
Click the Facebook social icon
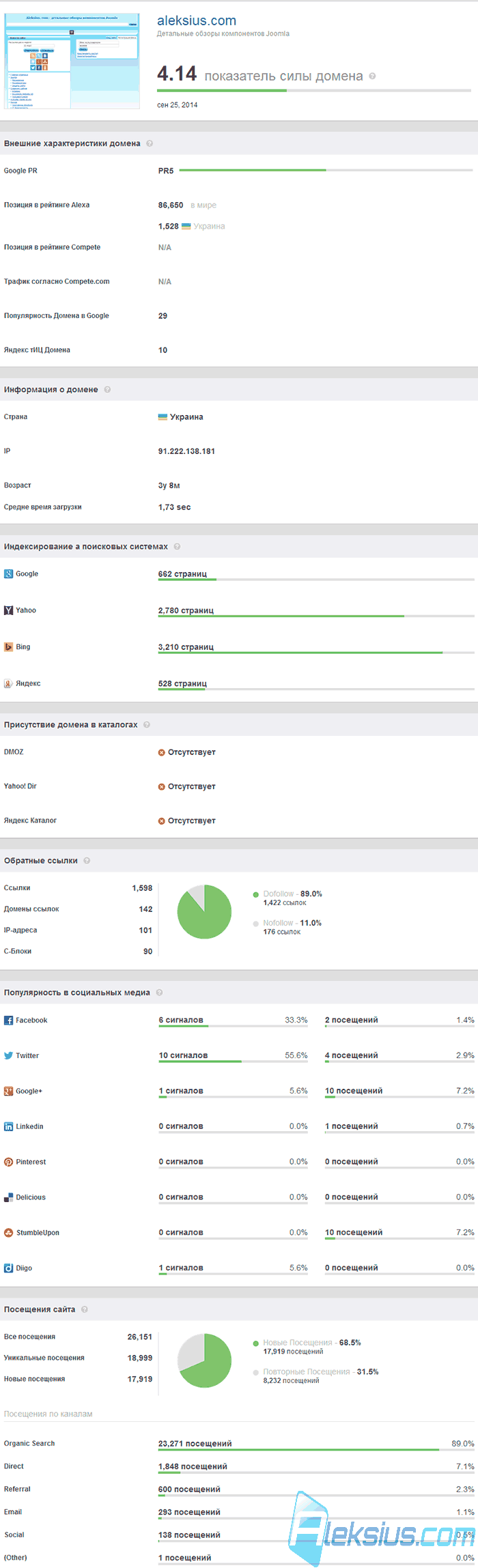[9, 1021]
